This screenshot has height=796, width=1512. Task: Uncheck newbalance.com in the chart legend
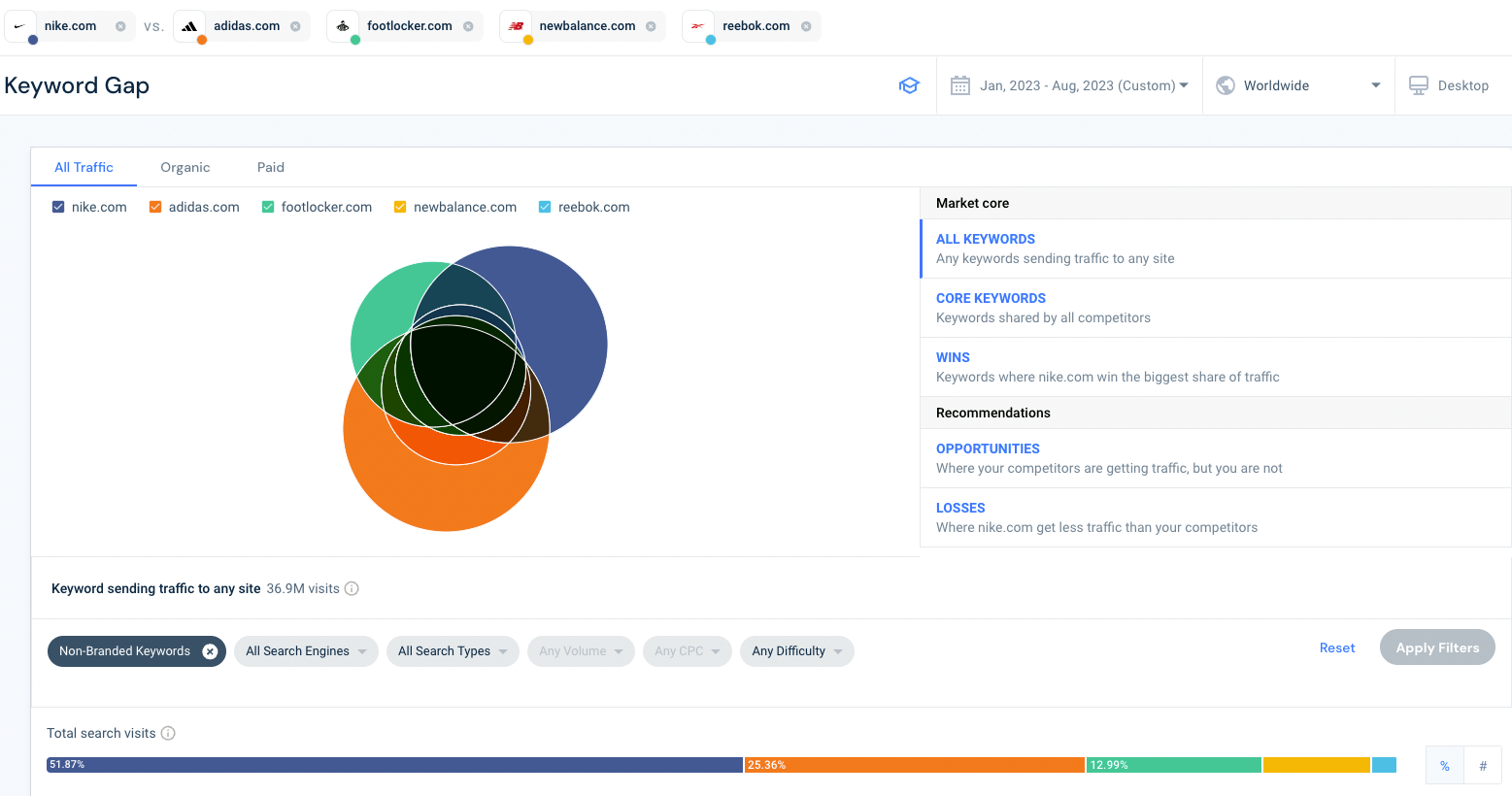[x=400, y=207]
